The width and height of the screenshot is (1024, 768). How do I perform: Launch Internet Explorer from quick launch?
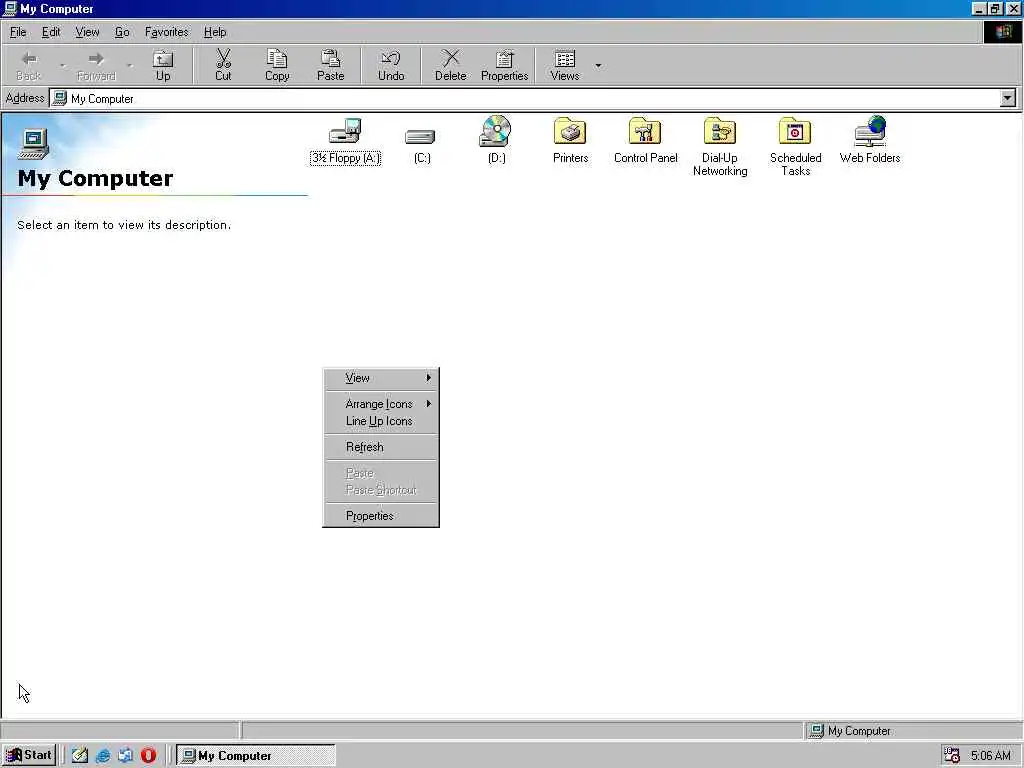coord(103,756)
